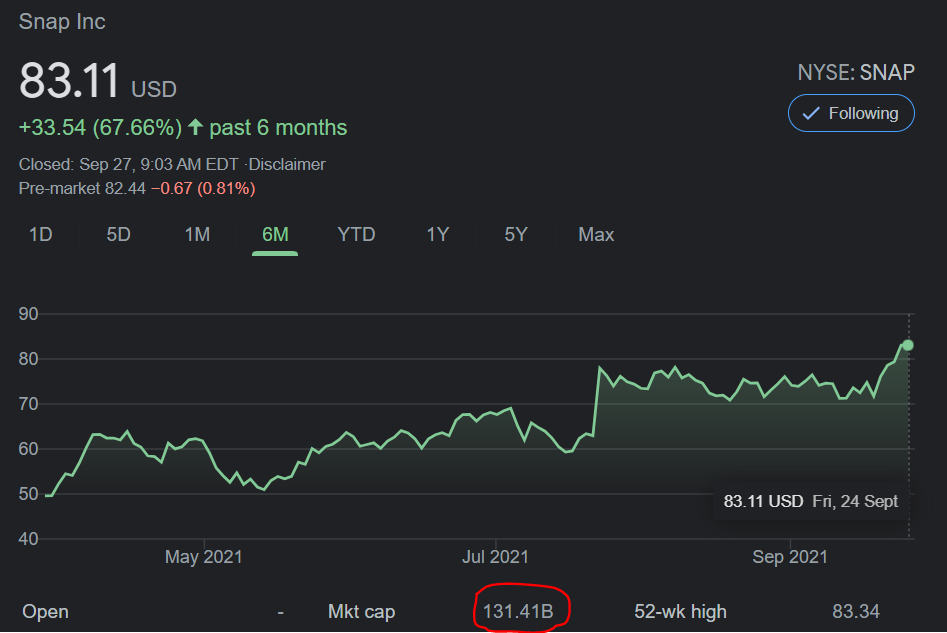This screenshot has height=633, width=947.
Task: Select the 1Y time range tab
Action: [x=438, y=234]
